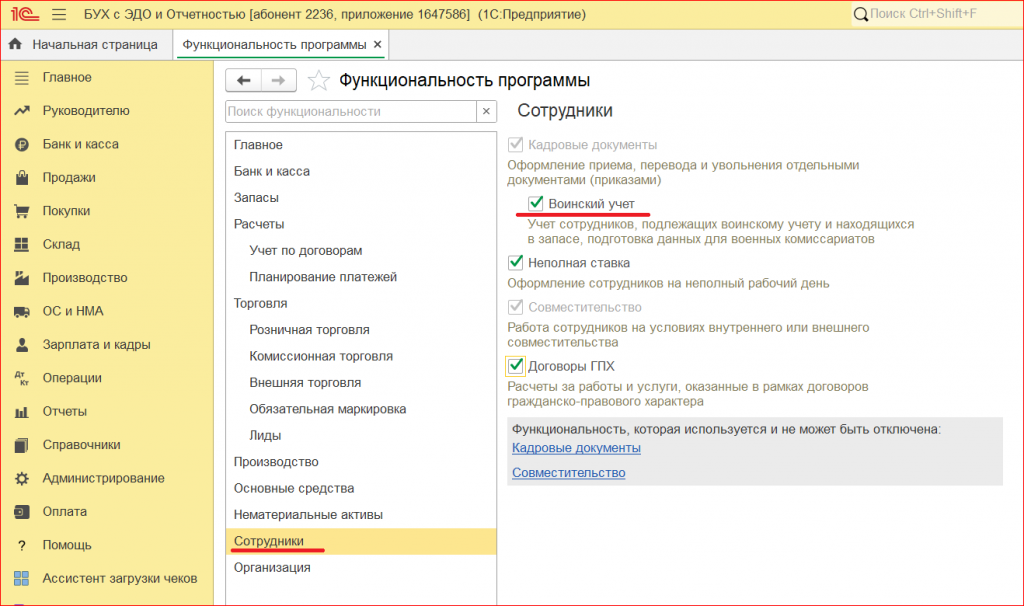Screen dimensions: 1024x606
Task: Click the Главное sidebar icon
Action: (22, 78)
